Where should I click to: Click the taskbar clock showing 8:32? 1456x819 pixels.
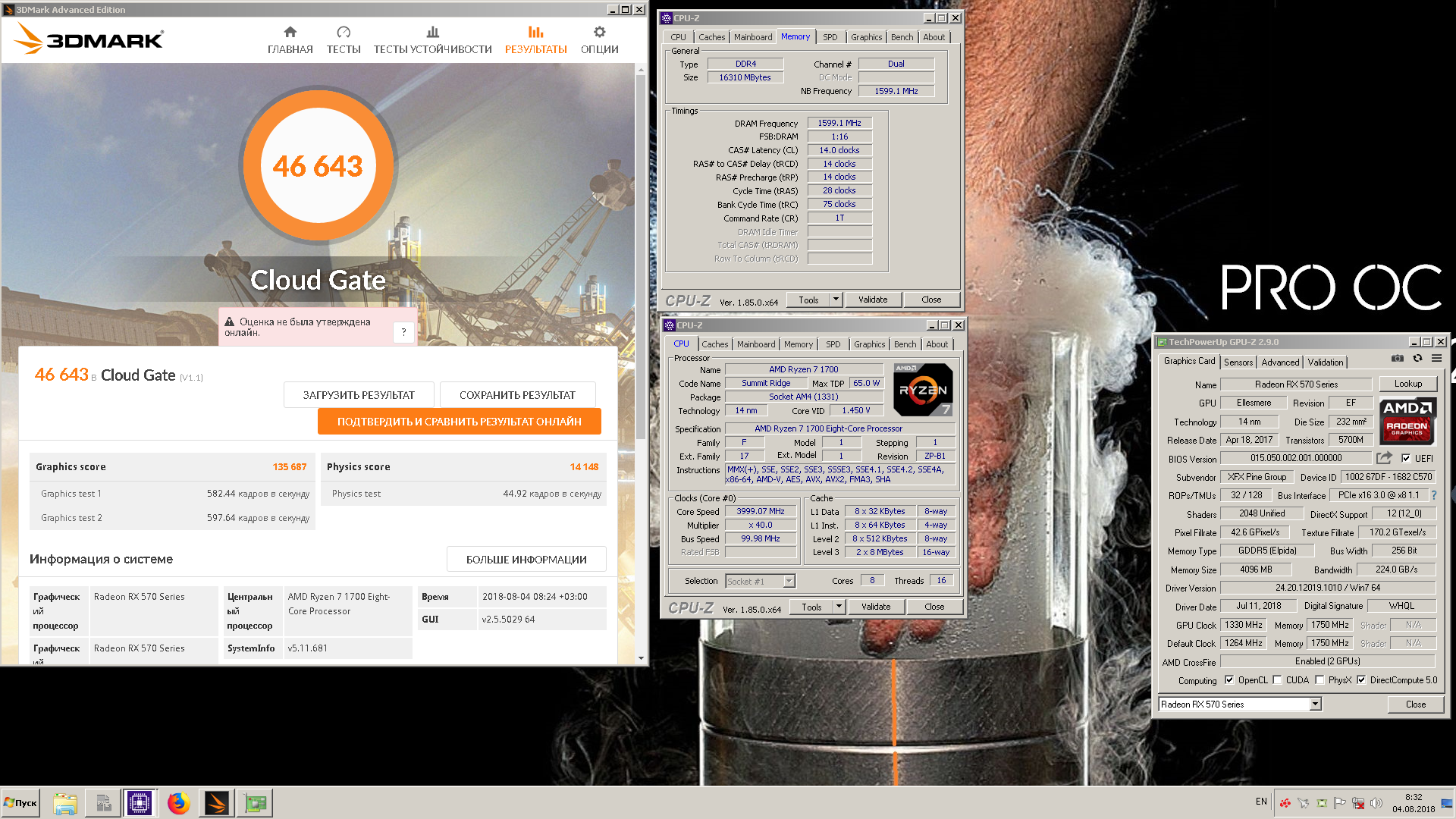[x=1414, y=803]
